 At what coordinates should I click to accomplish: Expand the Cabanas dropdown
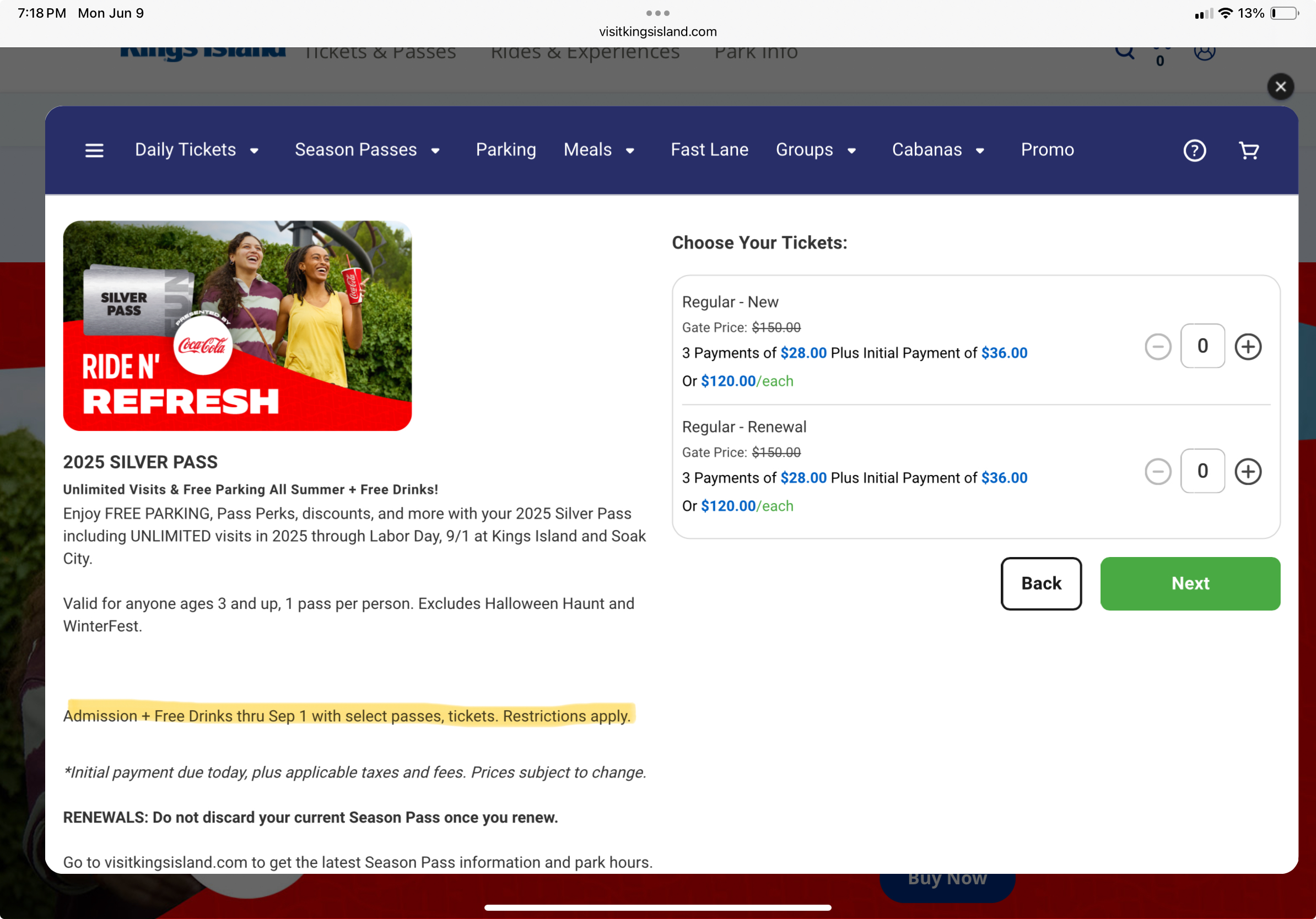tap(939, 150)
